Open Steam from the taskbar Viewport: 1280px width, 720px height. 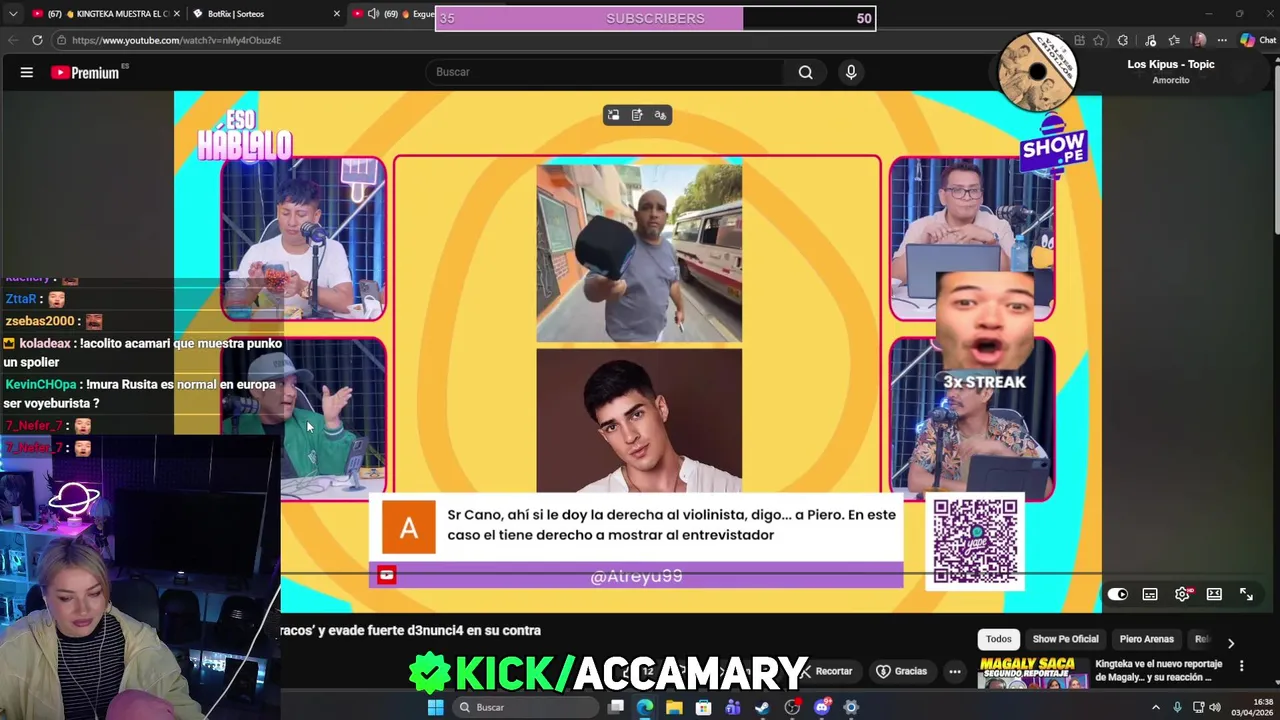[x=762, y=707]
